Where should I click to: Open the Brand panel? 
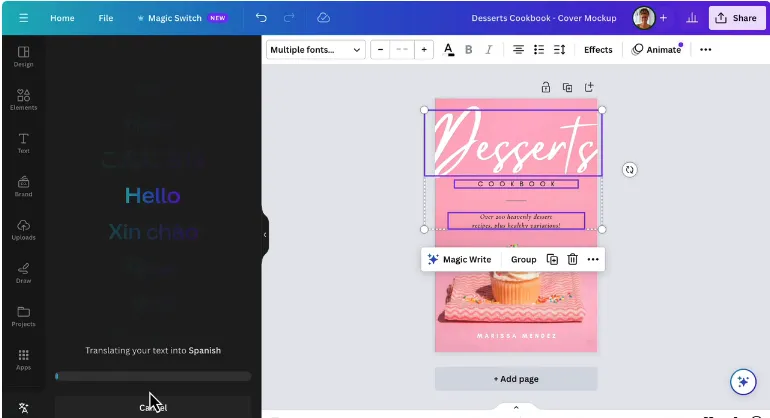[23, 186]
